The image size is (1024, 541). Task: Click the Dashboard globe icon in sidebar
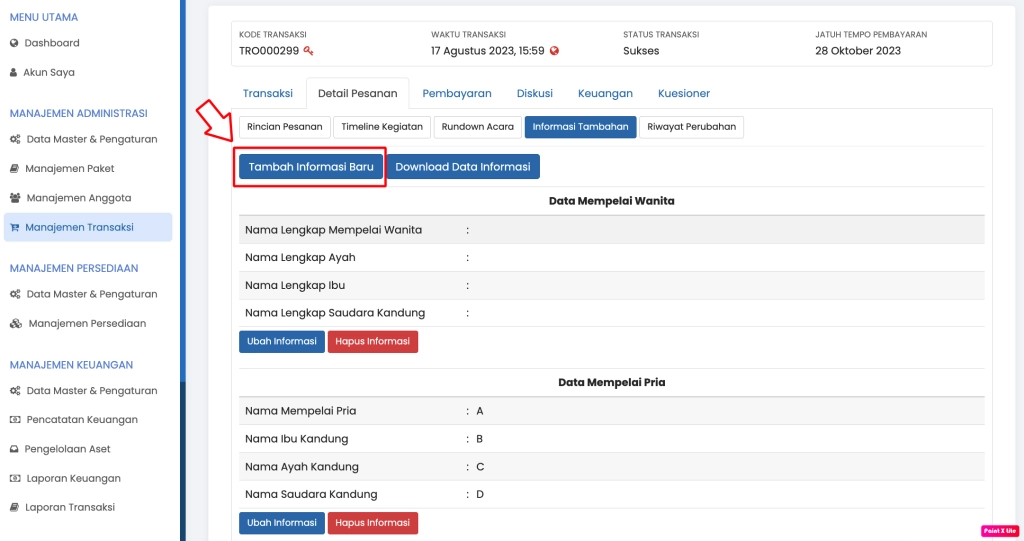click(x=14, y=43)
